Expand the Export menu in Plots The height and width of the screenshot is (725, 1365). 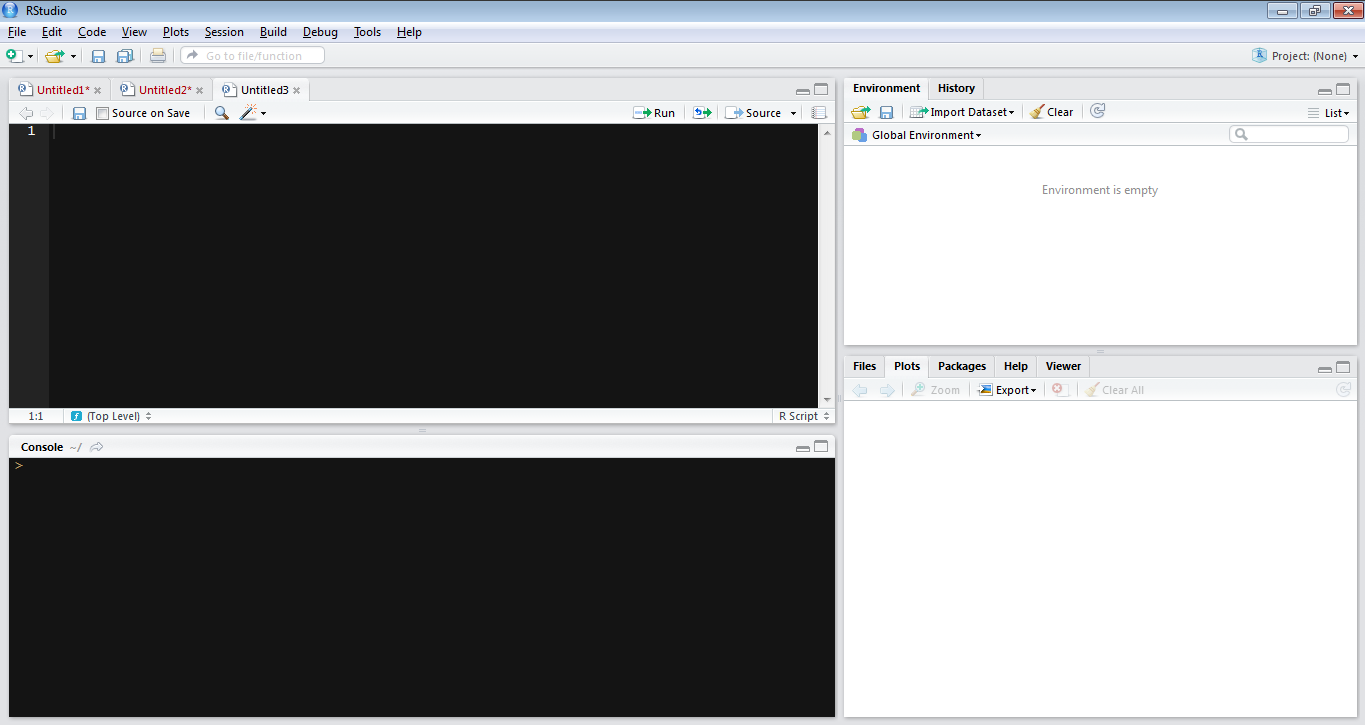click(x=1007, y=390)
